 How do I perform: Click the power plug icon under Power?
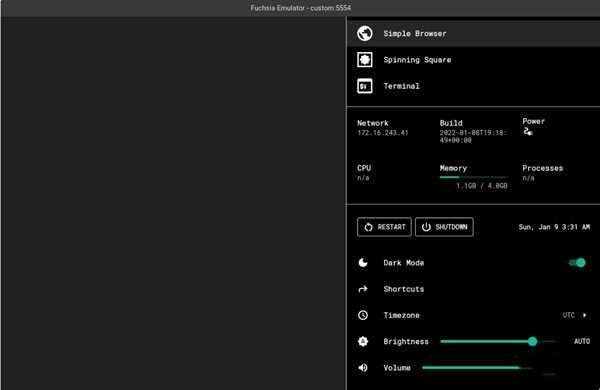[528, 131]
